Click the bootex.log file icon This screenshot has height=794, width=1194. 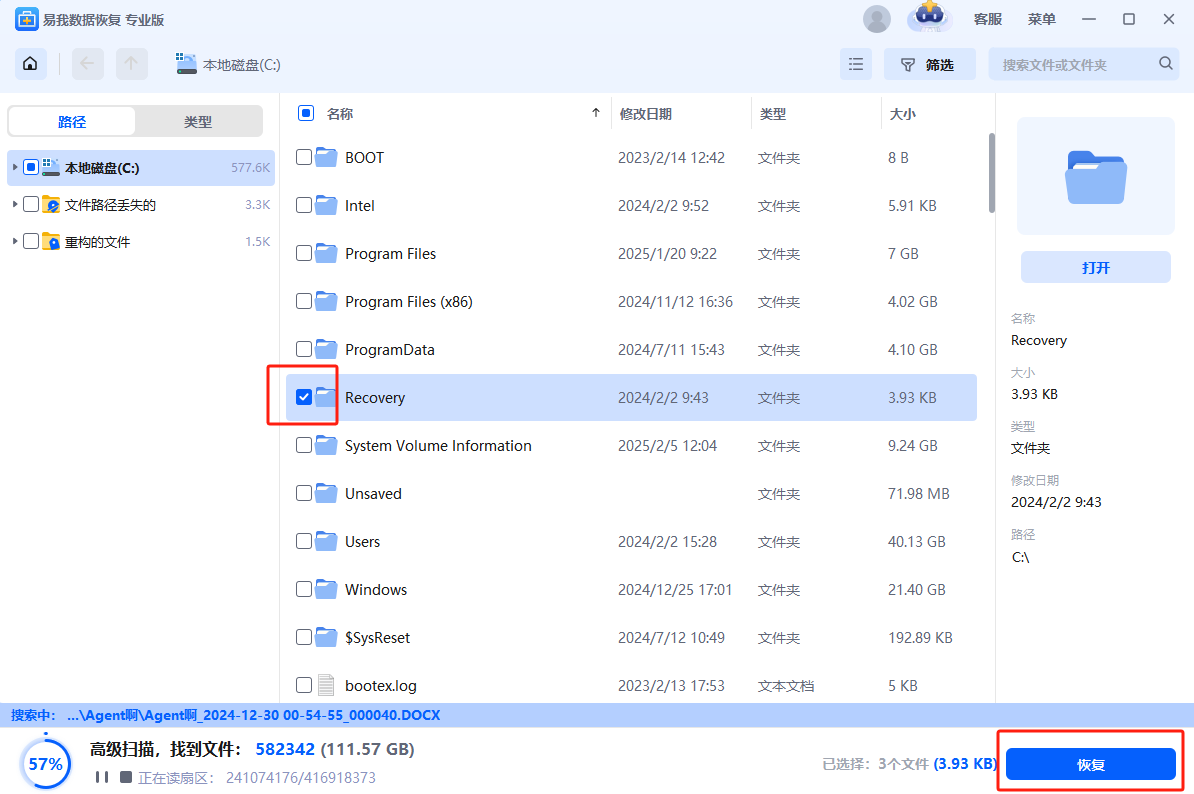click(x=326, y=685)
